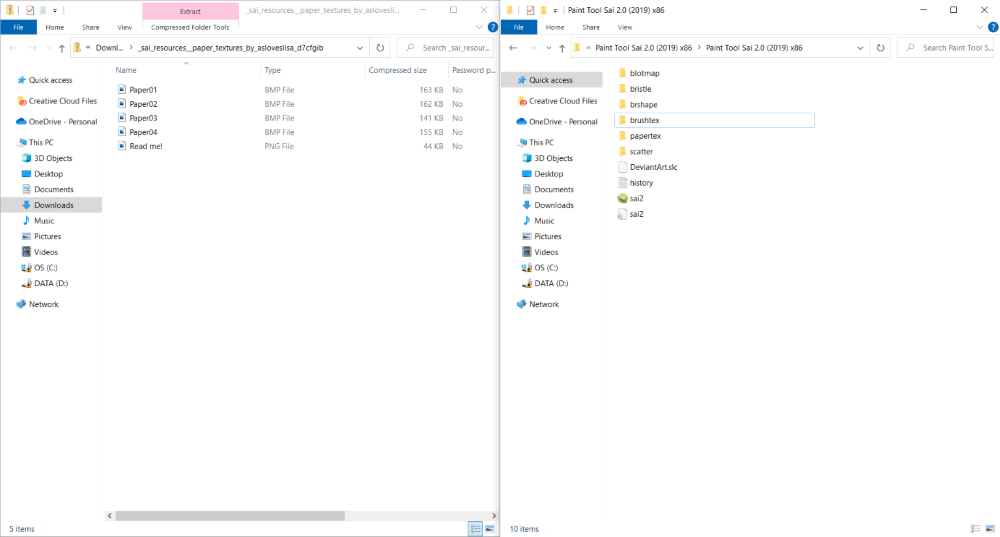Open the blotmap folder

click(644, 73)
